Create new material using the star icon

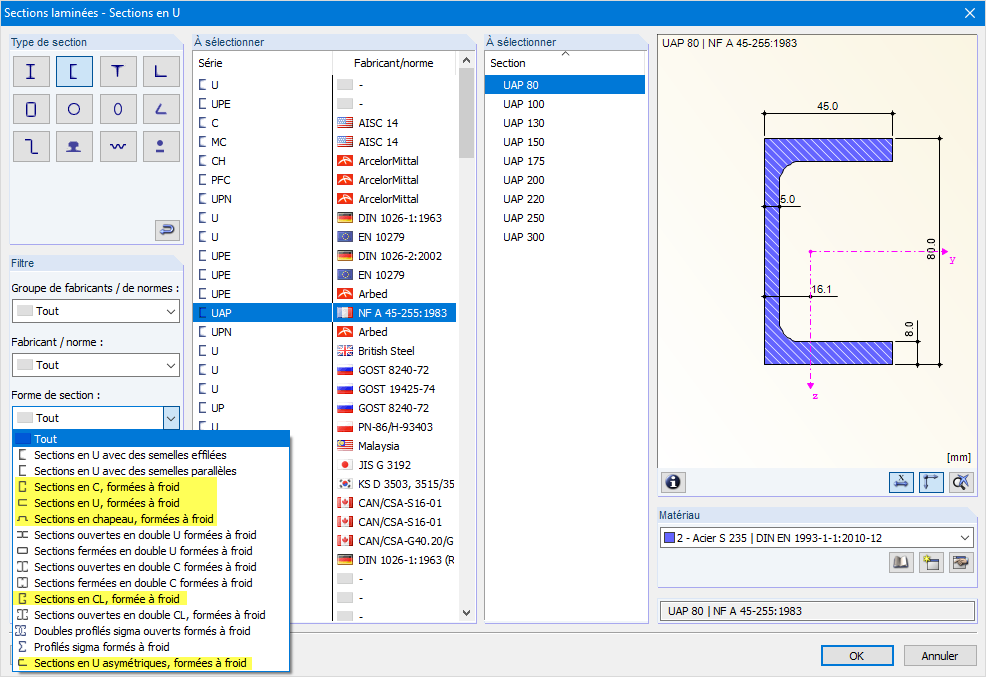pyautogui.click(x=931, y=563)
